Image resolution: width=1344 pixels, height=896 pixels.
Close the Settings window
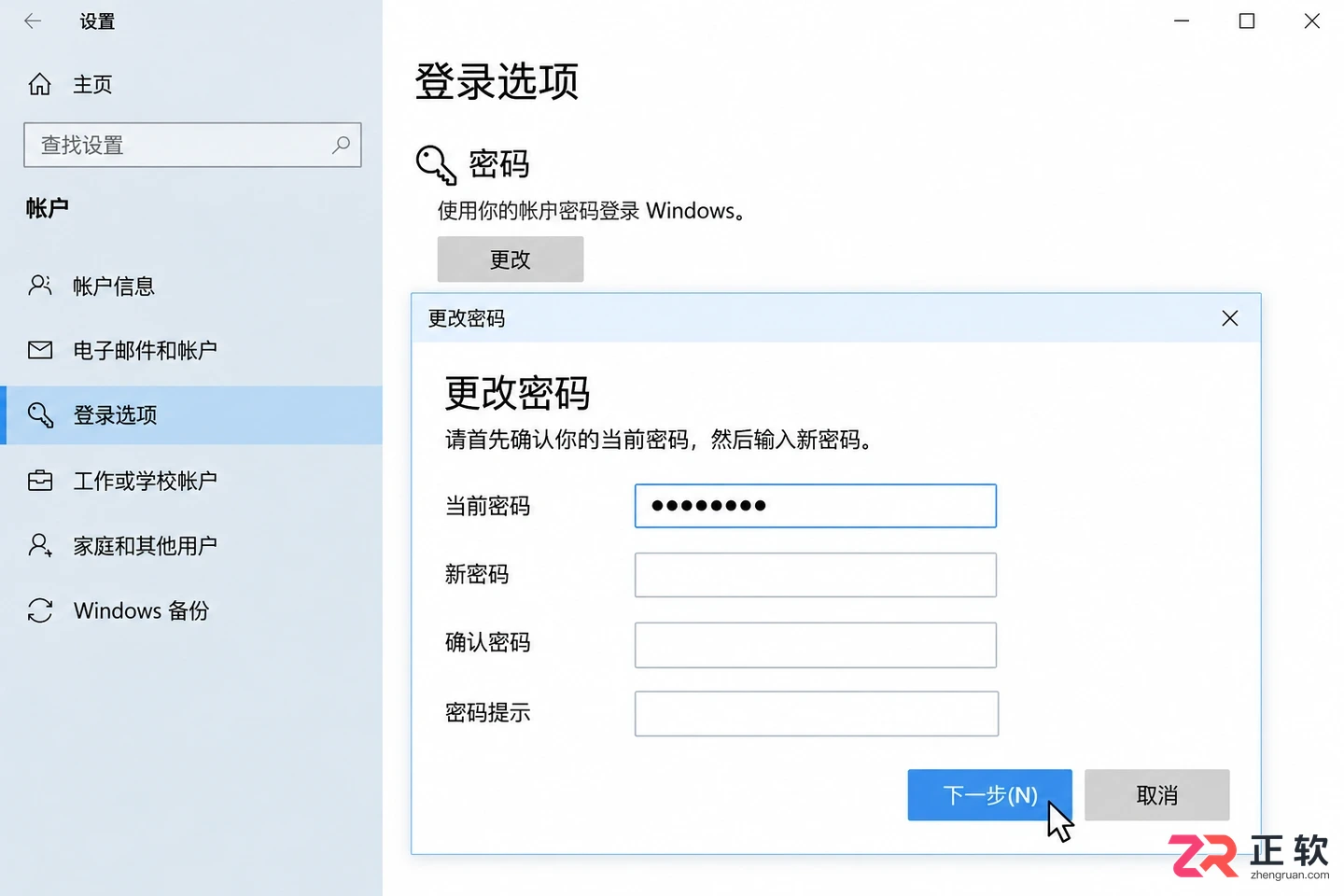(x=1312, y=21)
